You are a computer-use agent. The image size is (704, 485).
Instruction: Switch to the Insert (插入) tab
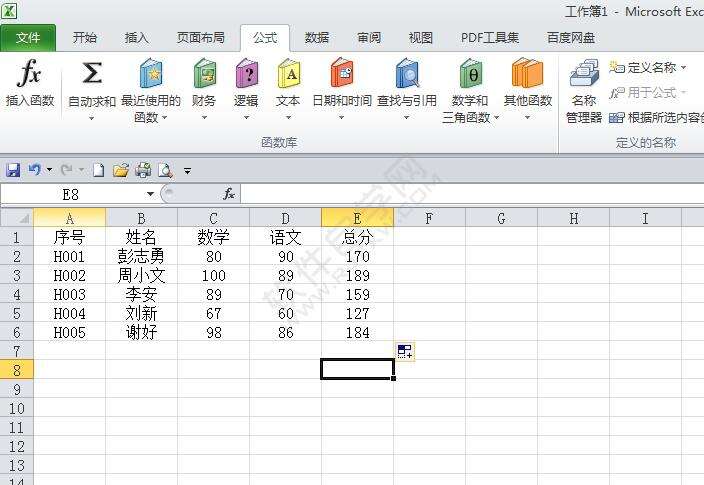pos(136,38)
